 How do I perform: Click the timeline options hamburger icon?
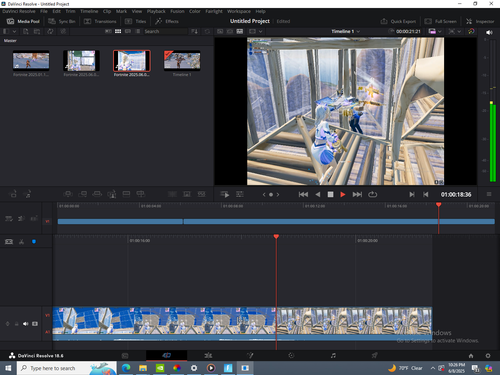point(489,194)
